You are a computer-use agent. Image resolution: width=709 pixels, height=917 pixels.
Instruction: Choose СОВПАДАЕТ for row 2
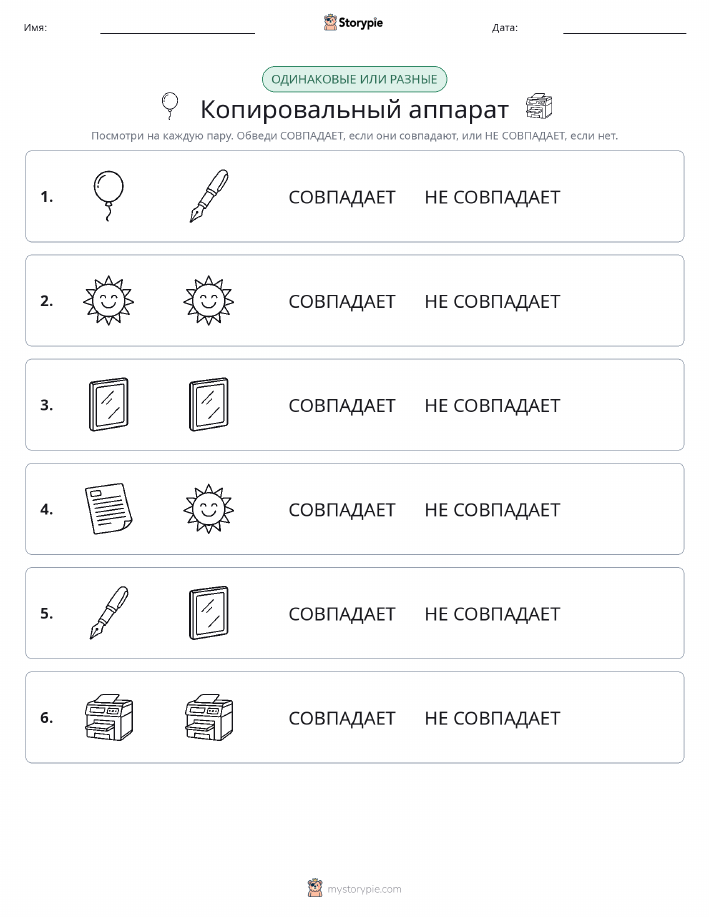(342, 301)
